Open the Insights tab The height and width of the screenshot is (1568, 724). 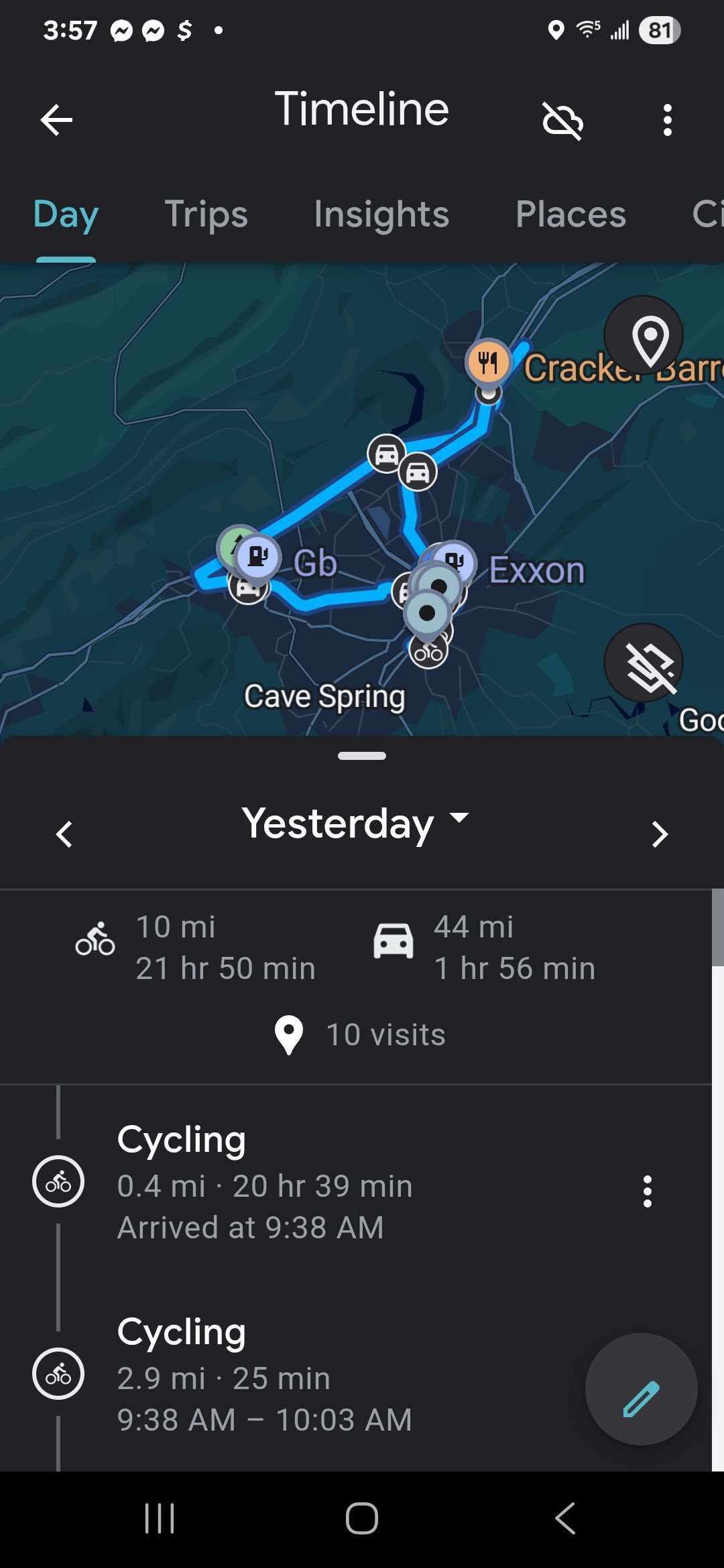[x=381, y=214]
